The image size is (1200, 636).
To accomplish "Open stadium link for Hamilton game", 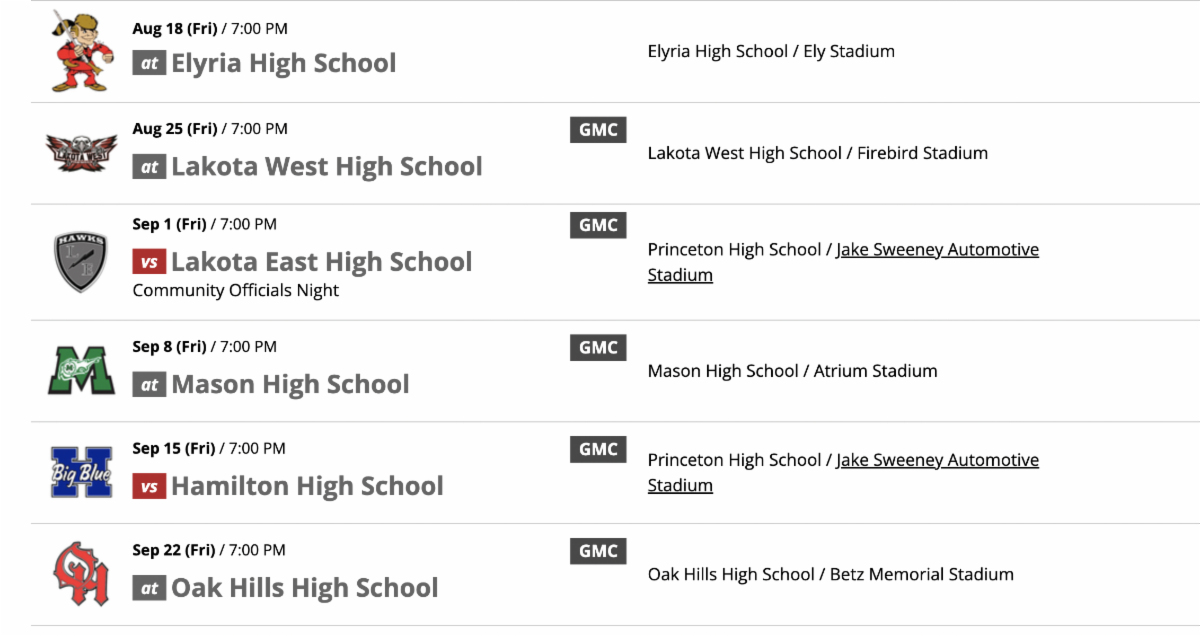I will pyautogui.click(x=937, y=460).
